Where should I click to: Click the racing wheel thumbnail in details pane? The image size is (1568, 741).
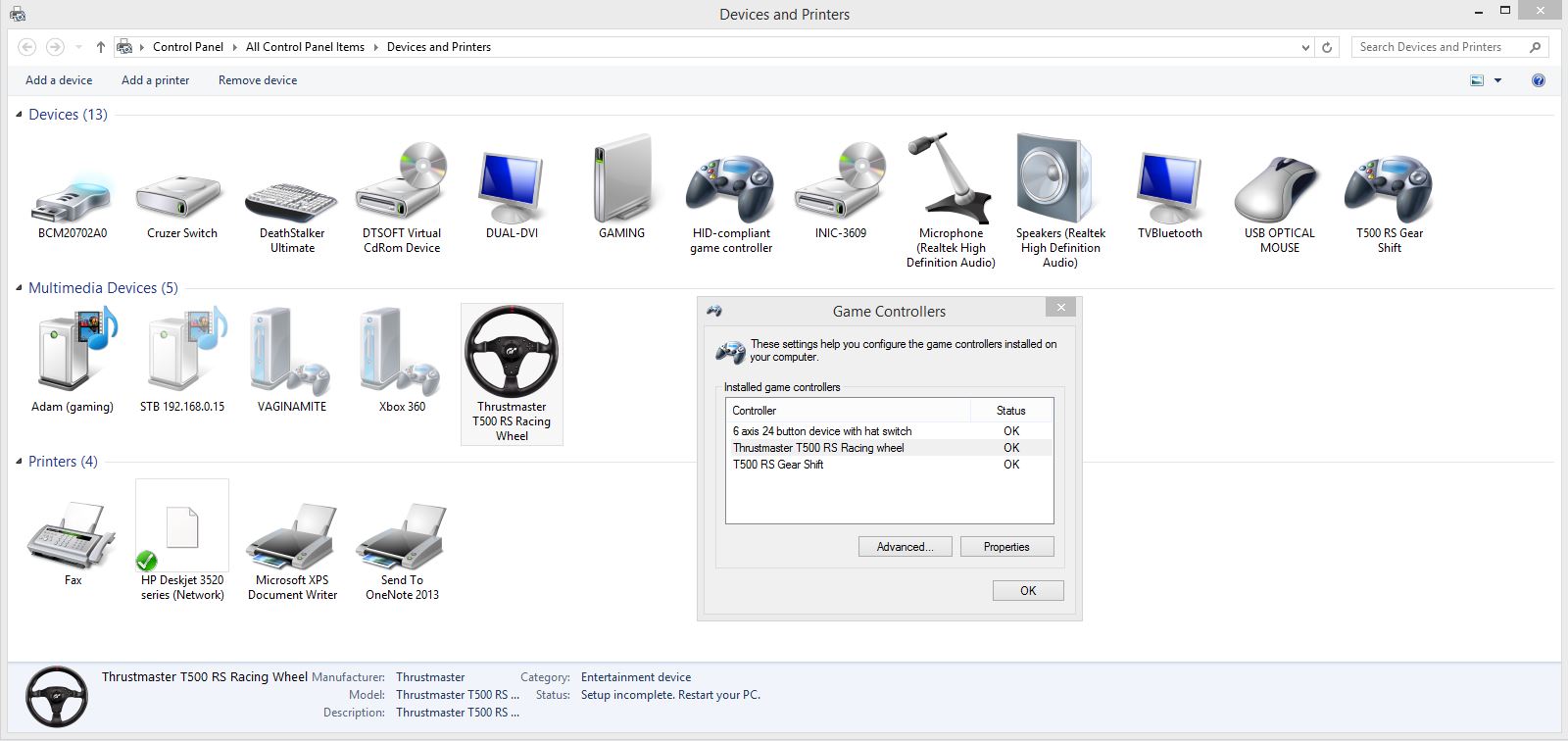(56, 697)
